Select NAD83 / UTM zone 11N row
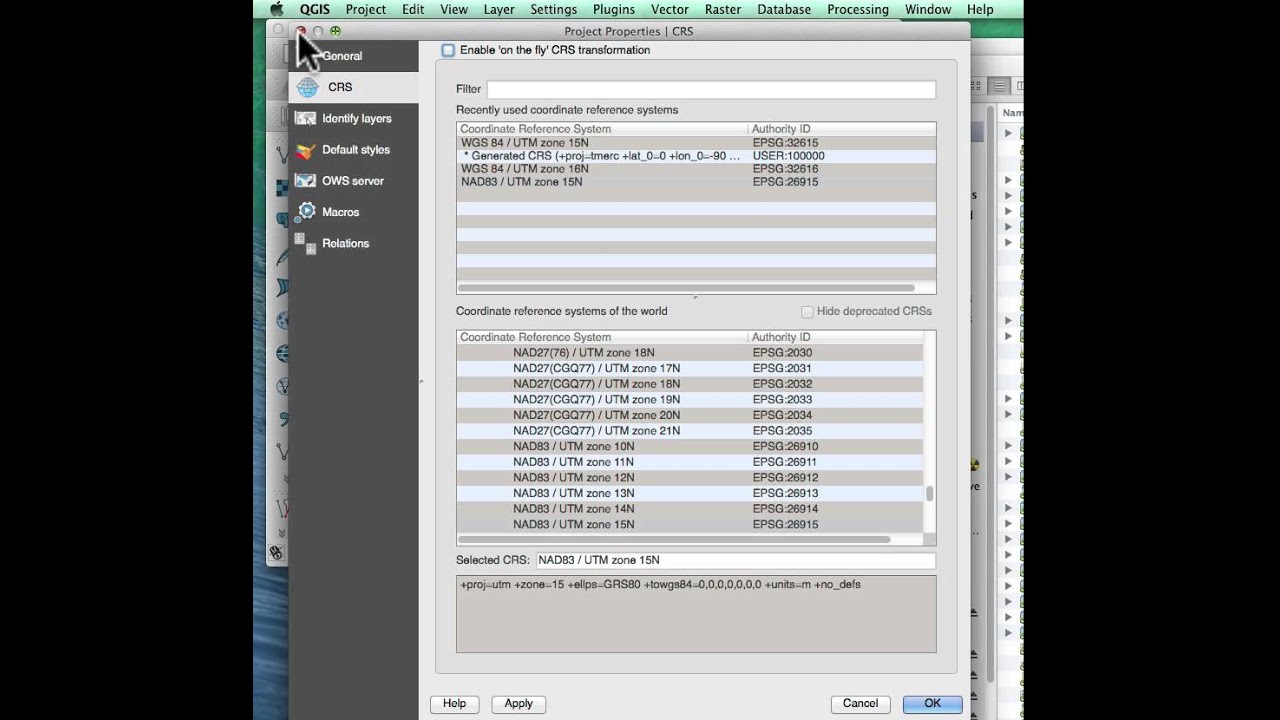Screen dimensions: 1280x720 [691, 462]
